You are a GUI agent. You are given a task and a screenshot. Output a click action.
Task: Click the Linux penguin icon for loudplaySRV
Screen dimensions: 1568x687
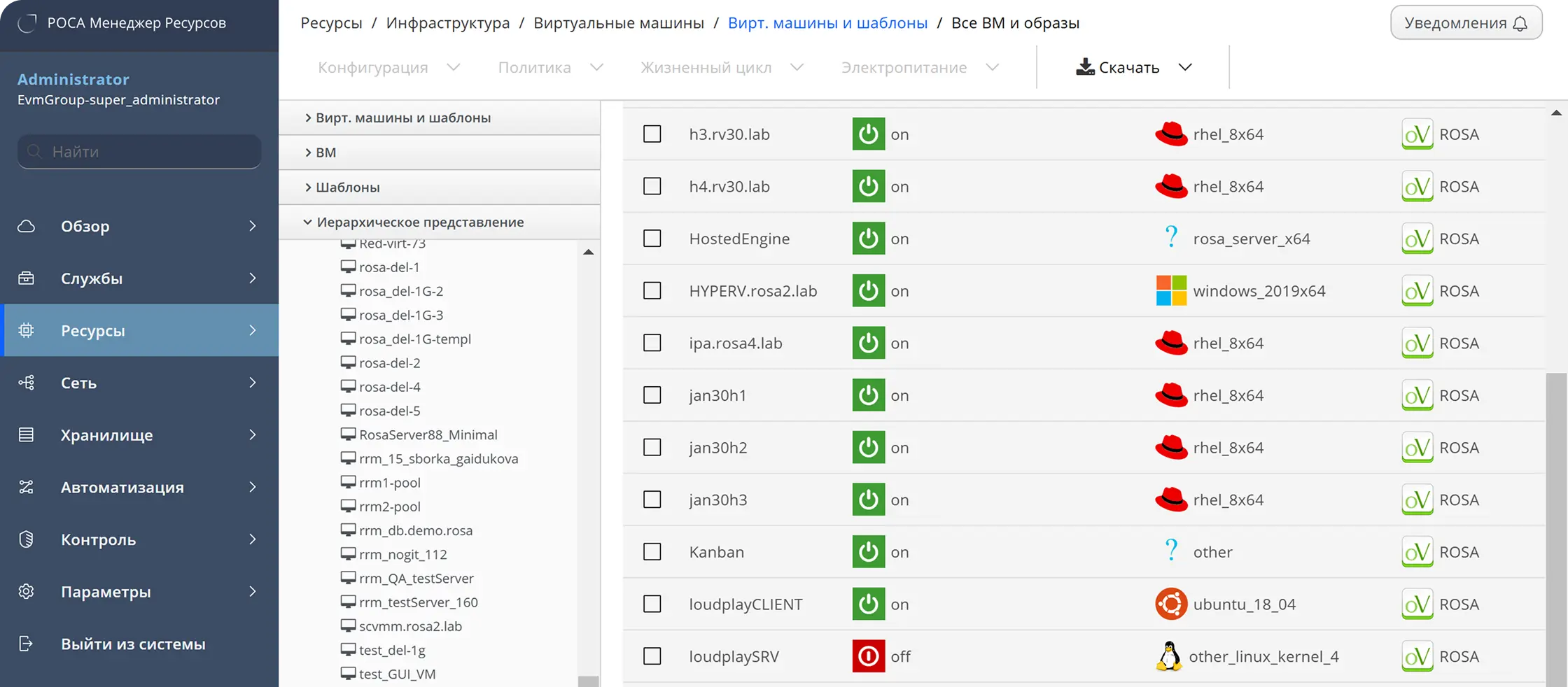click(x=1168, y=656)
